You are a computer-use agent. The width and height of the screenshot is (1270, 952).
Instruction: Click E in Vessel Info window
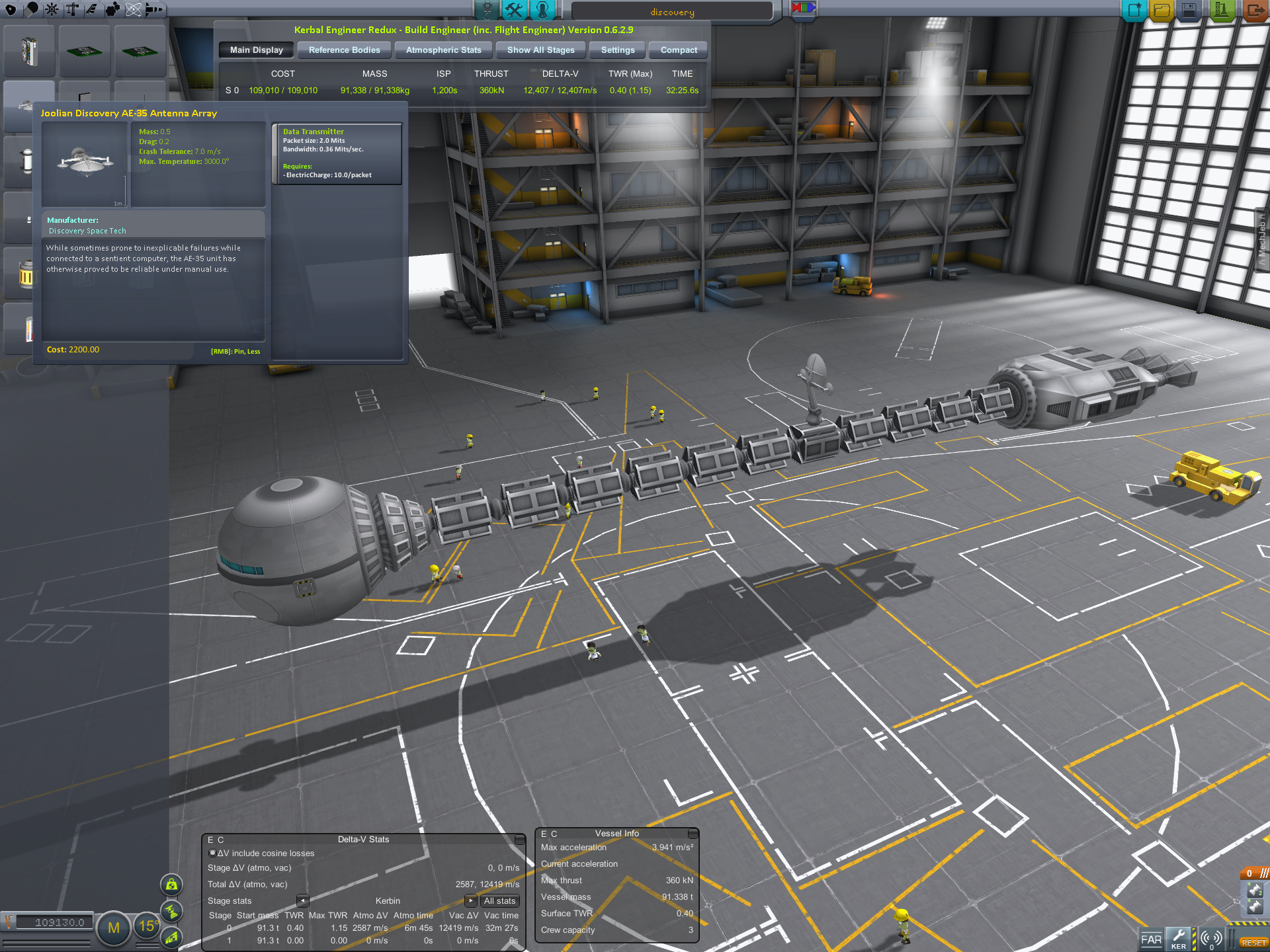544,834
